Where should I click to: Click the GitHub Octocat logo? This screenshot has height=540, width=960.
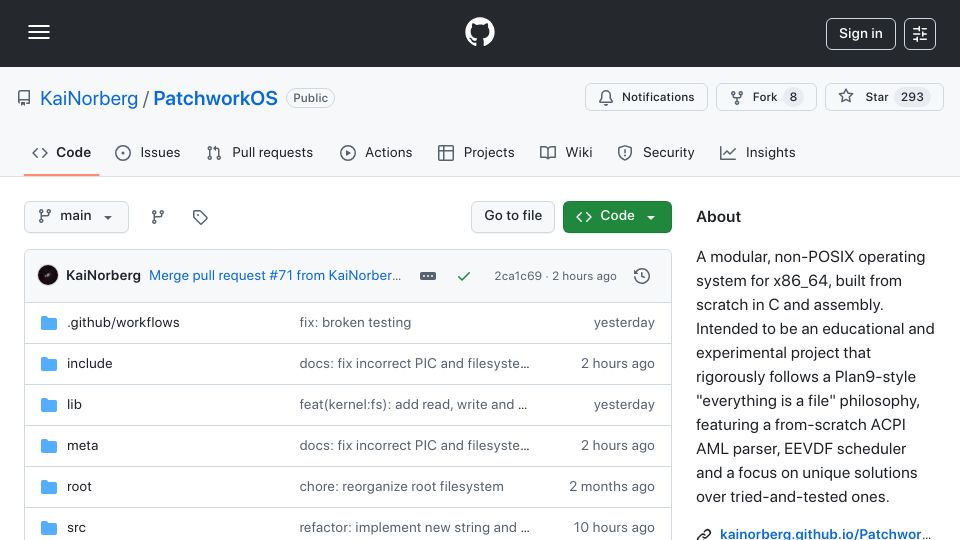pos(479,32)
